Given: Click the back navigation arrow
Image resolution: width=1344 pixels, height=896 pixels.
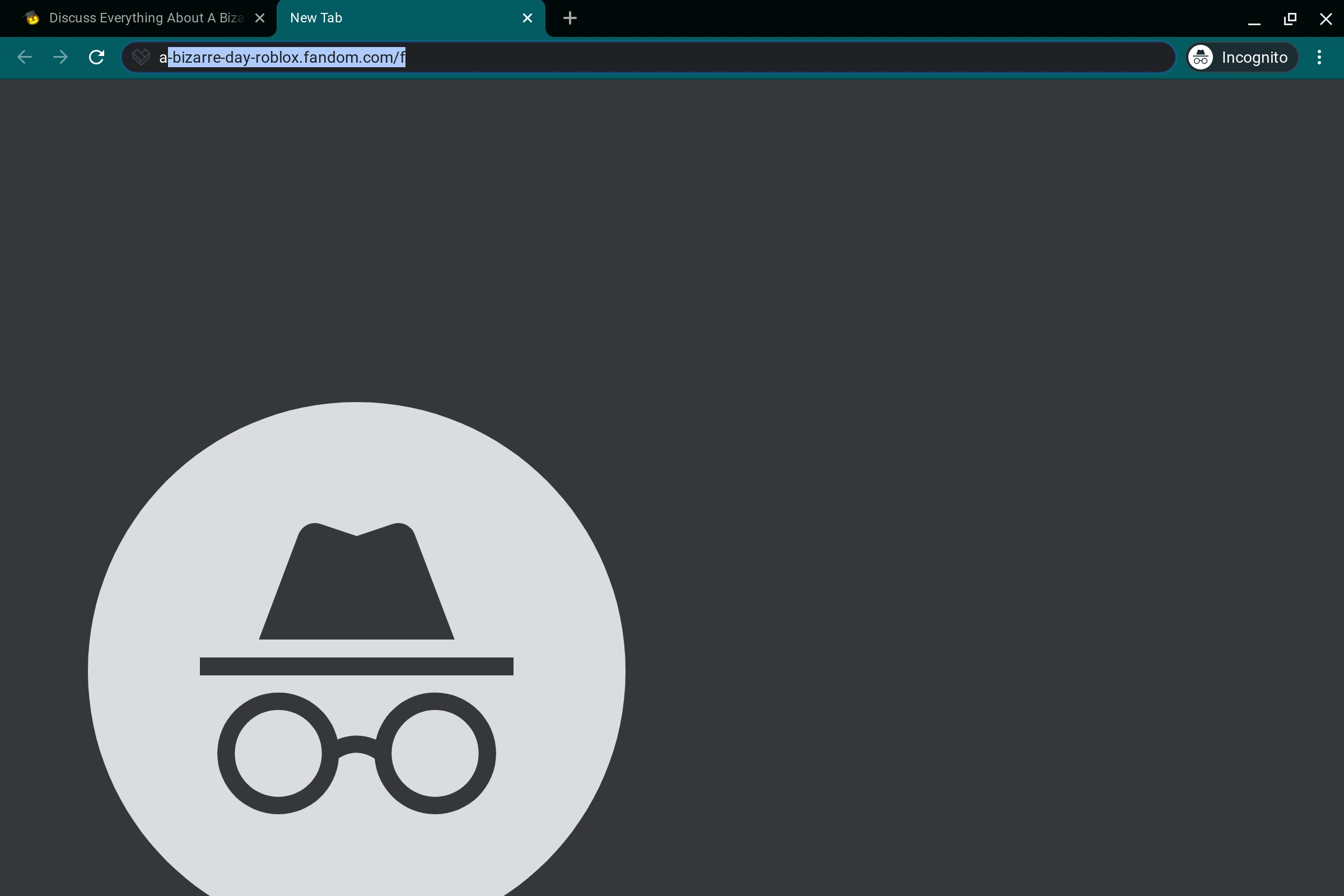Looking at the screenshot, I should [24, 57].
